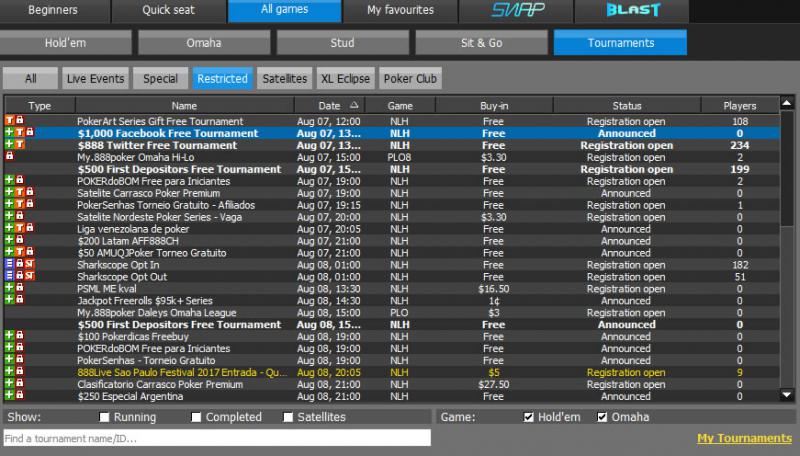Filter by Satelites tab

pyautogui.click(x=285, y=79)
